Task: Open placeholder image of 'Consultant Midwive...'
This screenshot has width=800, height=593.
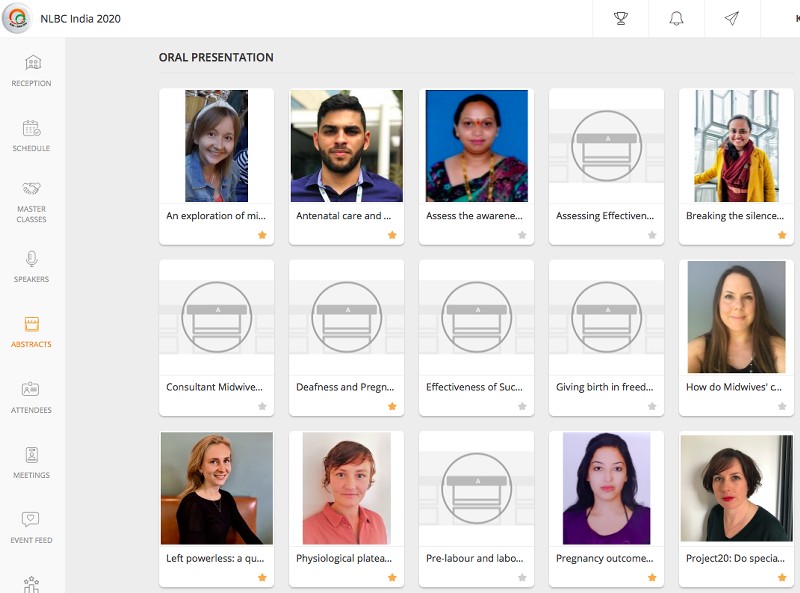Action: [x=216, y=317]
